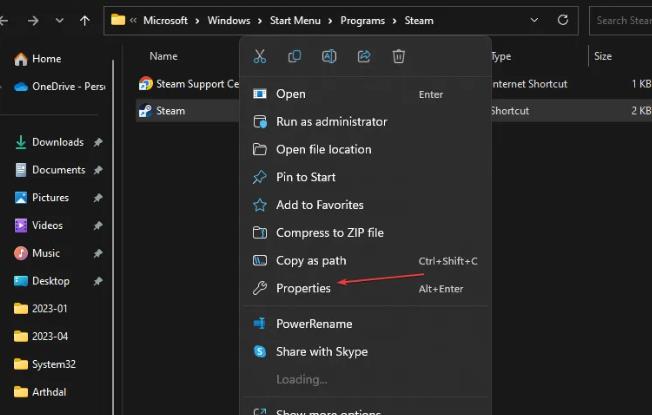Click the Copy icon in context menu
Screen dimensions: 652x415
coord(294,56)
